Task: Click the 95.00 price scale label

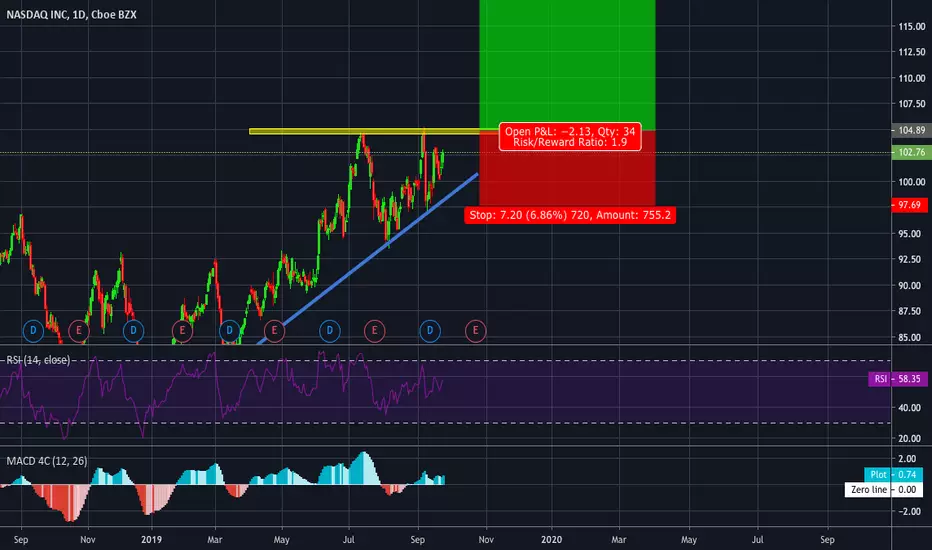Action: (x=910, y=234)
